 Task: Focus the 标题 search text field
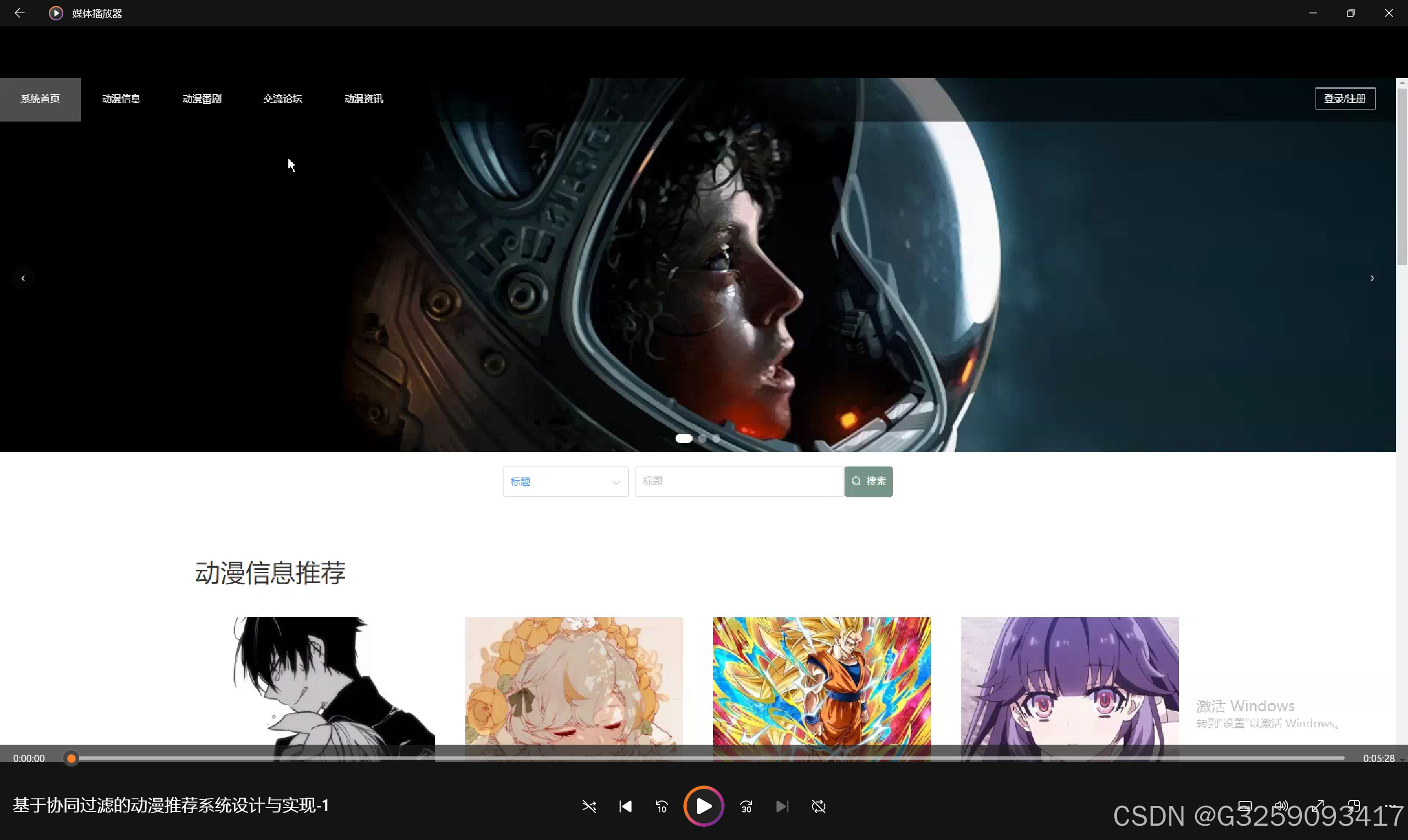[739, 482]
